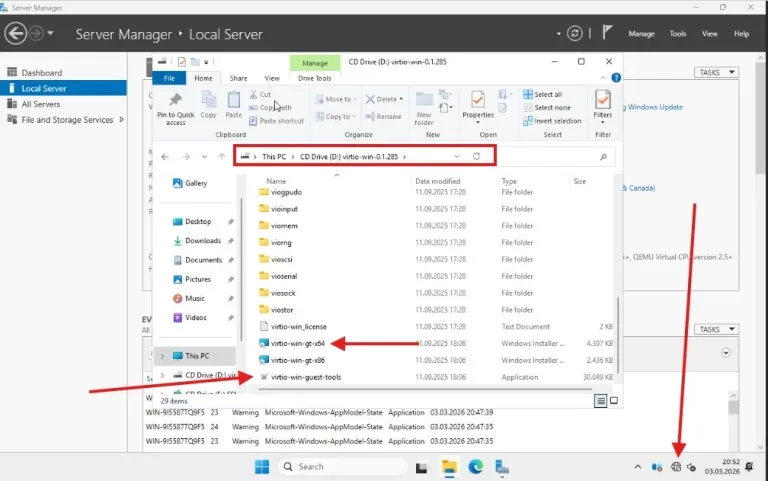Open Dashboard in Server Manager
Screen dimensions: 768x481
click(42, 72)
